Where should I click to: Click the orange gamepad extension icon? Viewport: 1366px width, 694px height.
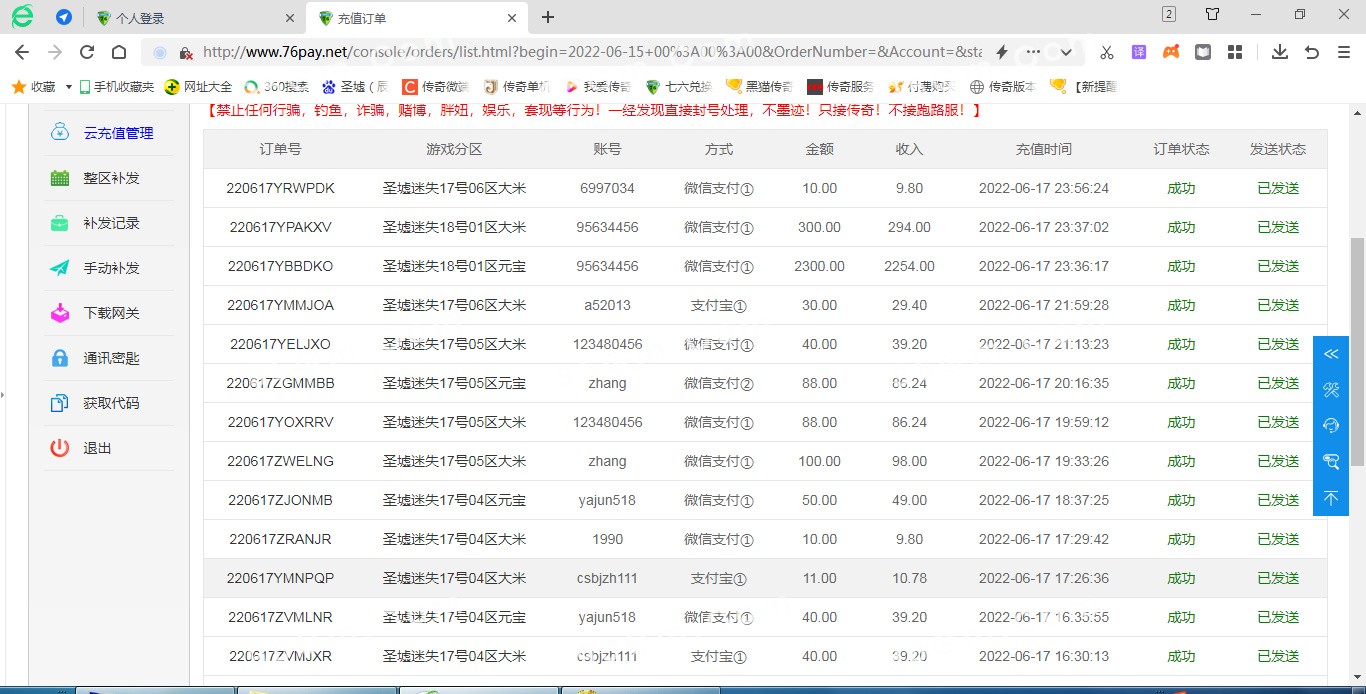pos(1171,52)
